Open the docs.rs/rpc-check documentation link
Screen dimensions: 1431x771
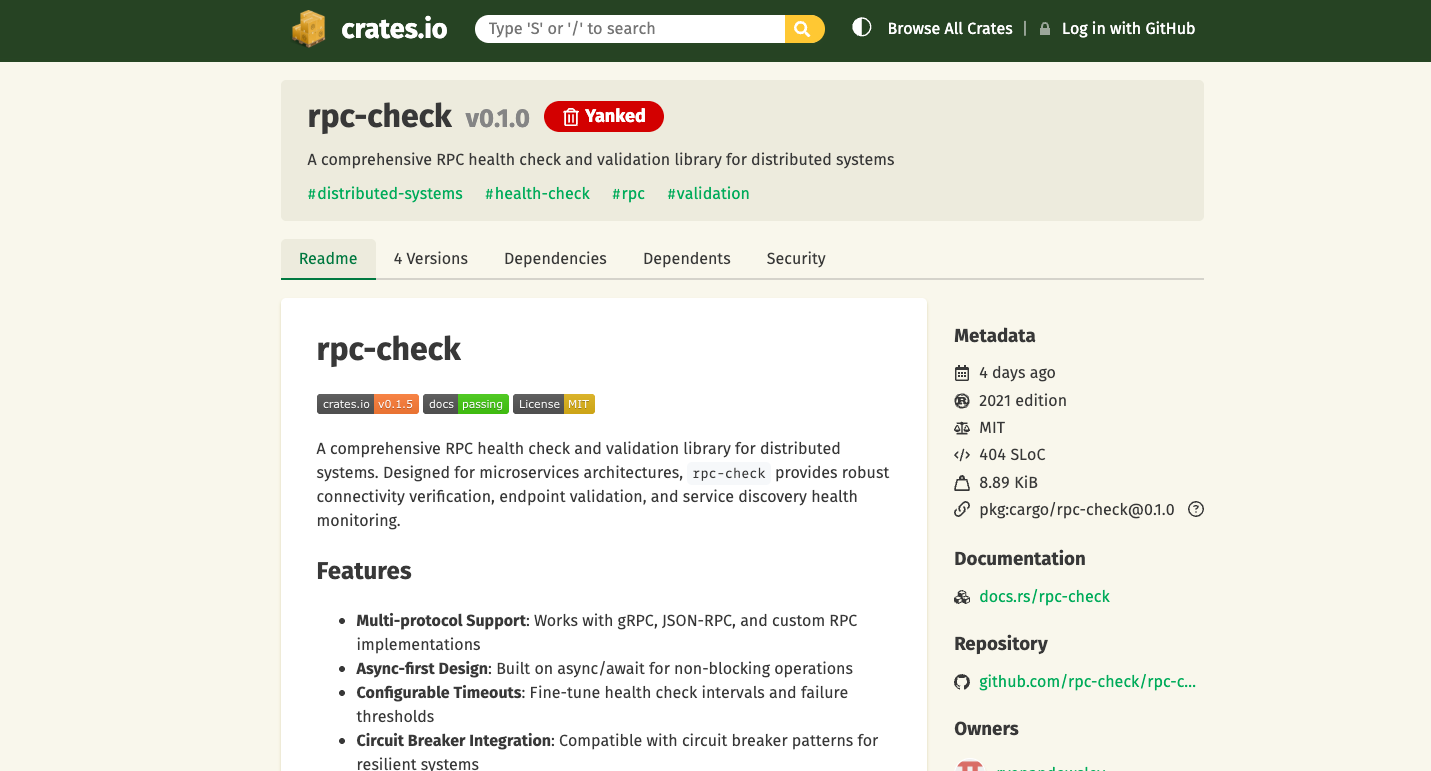click(x=1044, y=597)
